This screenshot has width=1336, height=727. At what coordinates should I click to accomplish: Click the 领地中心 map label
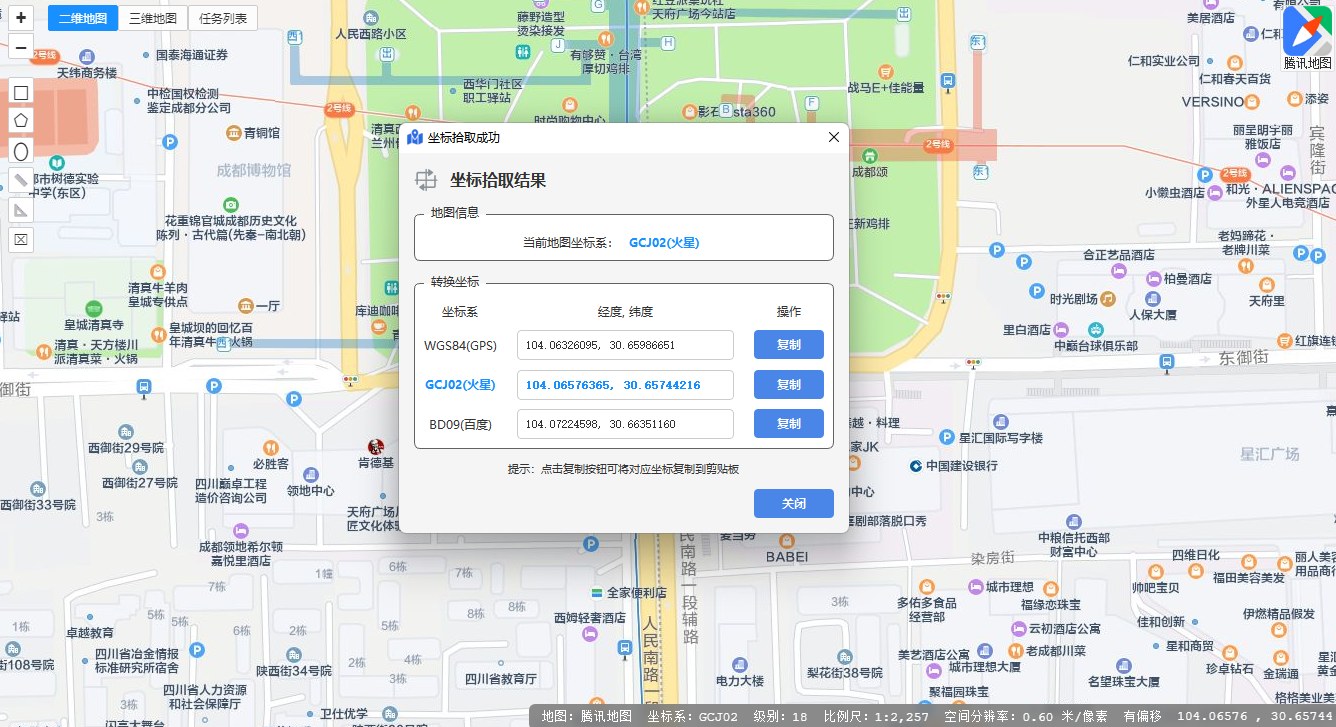coord(311,491)
